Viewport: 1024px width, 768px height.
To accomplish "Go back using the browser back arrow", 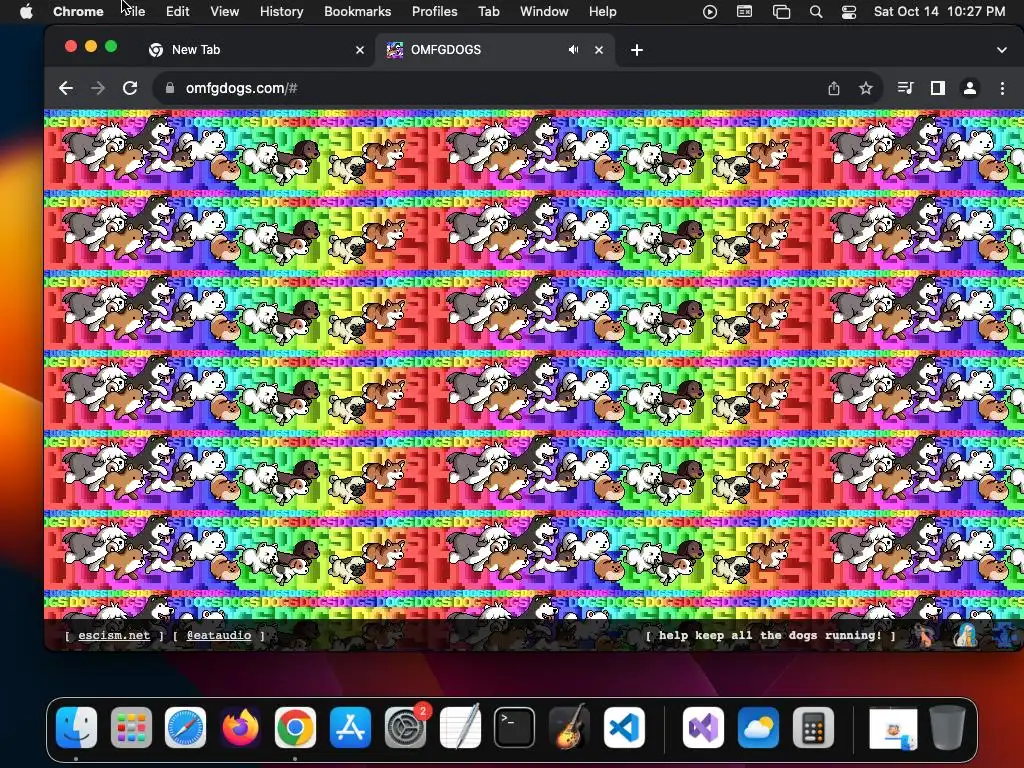I will click(x=65, y=88).
